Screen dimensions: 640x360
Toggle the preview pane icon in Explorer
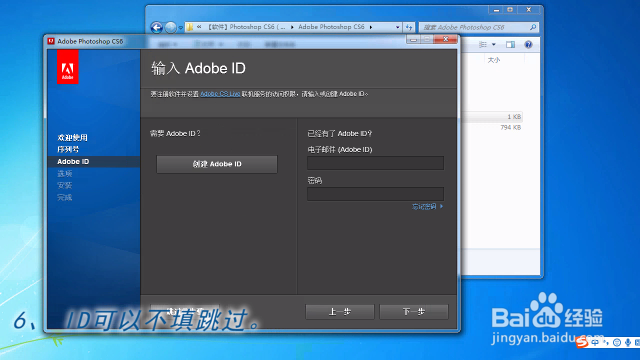(510, 44)
